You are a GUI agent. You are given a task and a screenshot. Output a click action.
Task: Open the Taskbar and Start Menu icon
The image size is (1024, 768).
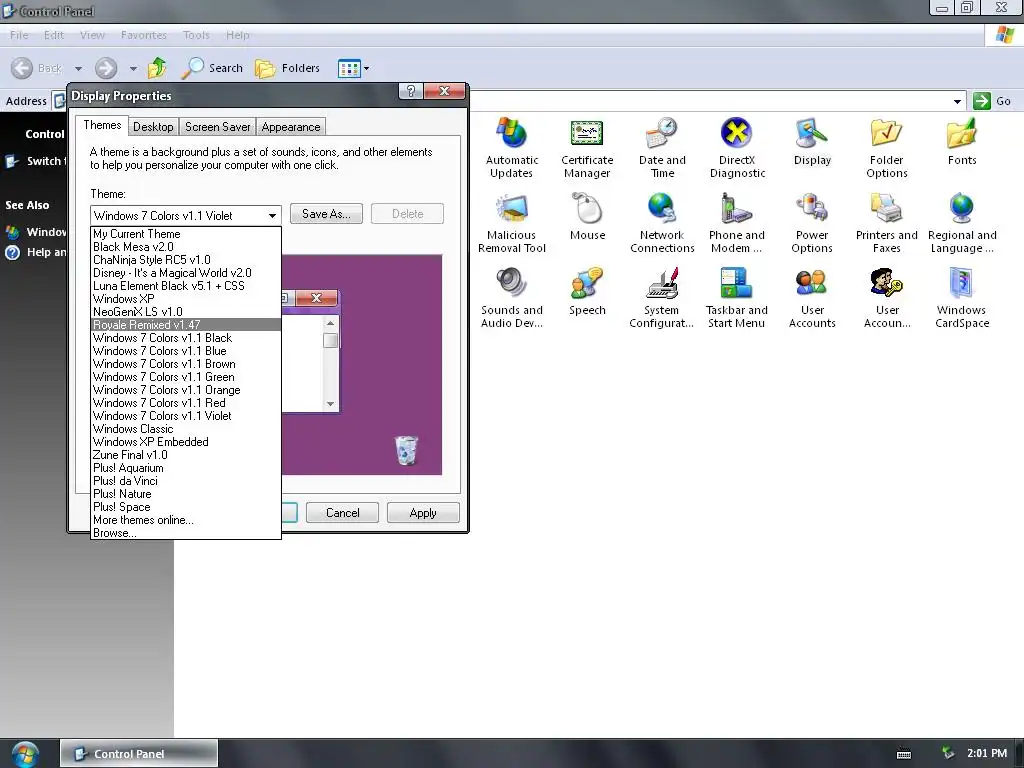[737, 298]
